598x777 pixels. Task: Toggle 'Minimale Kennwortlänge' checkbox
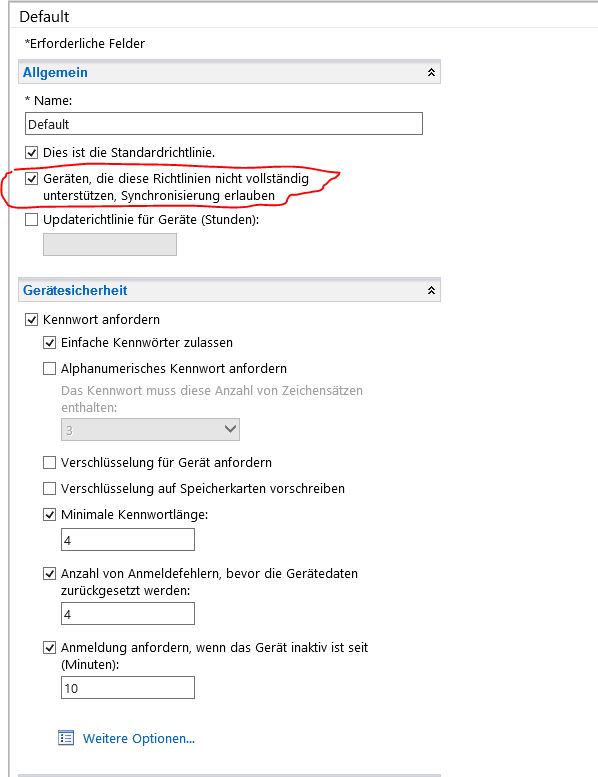point(50,515)
